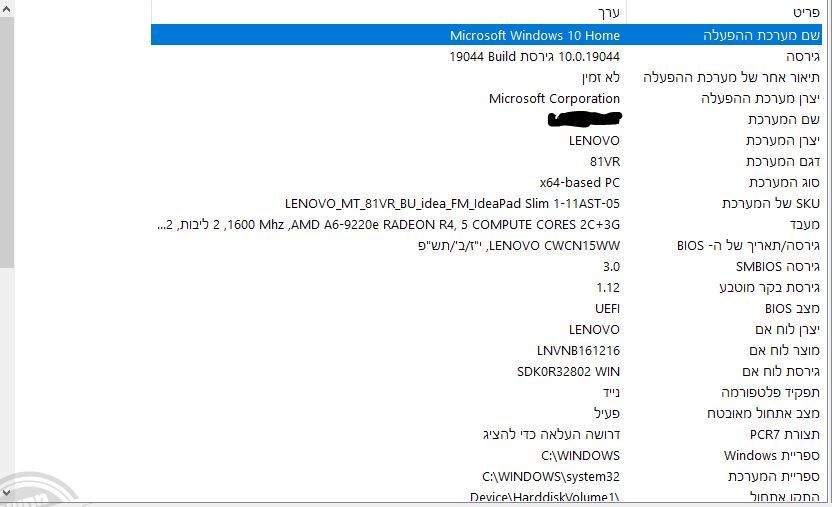Select the מצב BIOS row label
Image resolution: width=832 pixels, height=507 pixels.
coord(792,309)
